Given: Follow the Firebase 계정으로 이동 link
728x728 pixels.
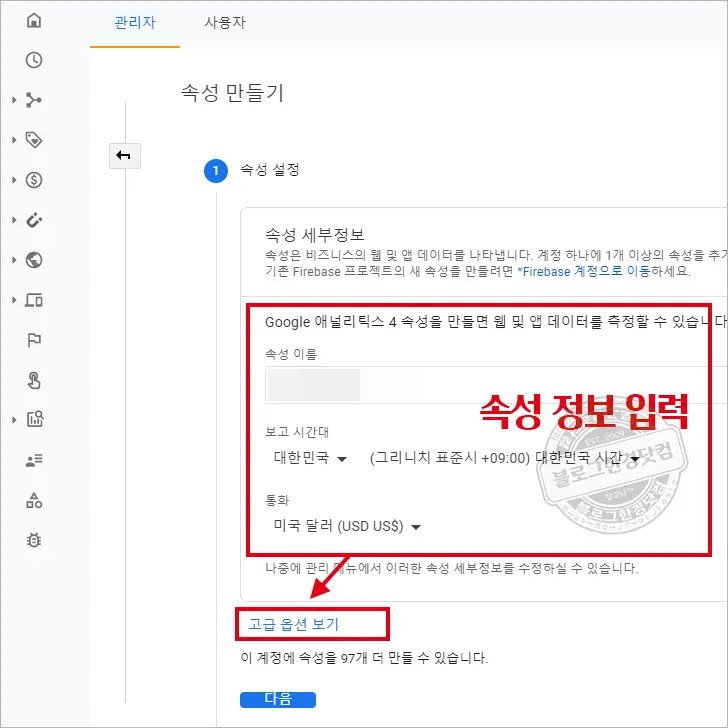Looking at the screenshot, I should (584, 271).
